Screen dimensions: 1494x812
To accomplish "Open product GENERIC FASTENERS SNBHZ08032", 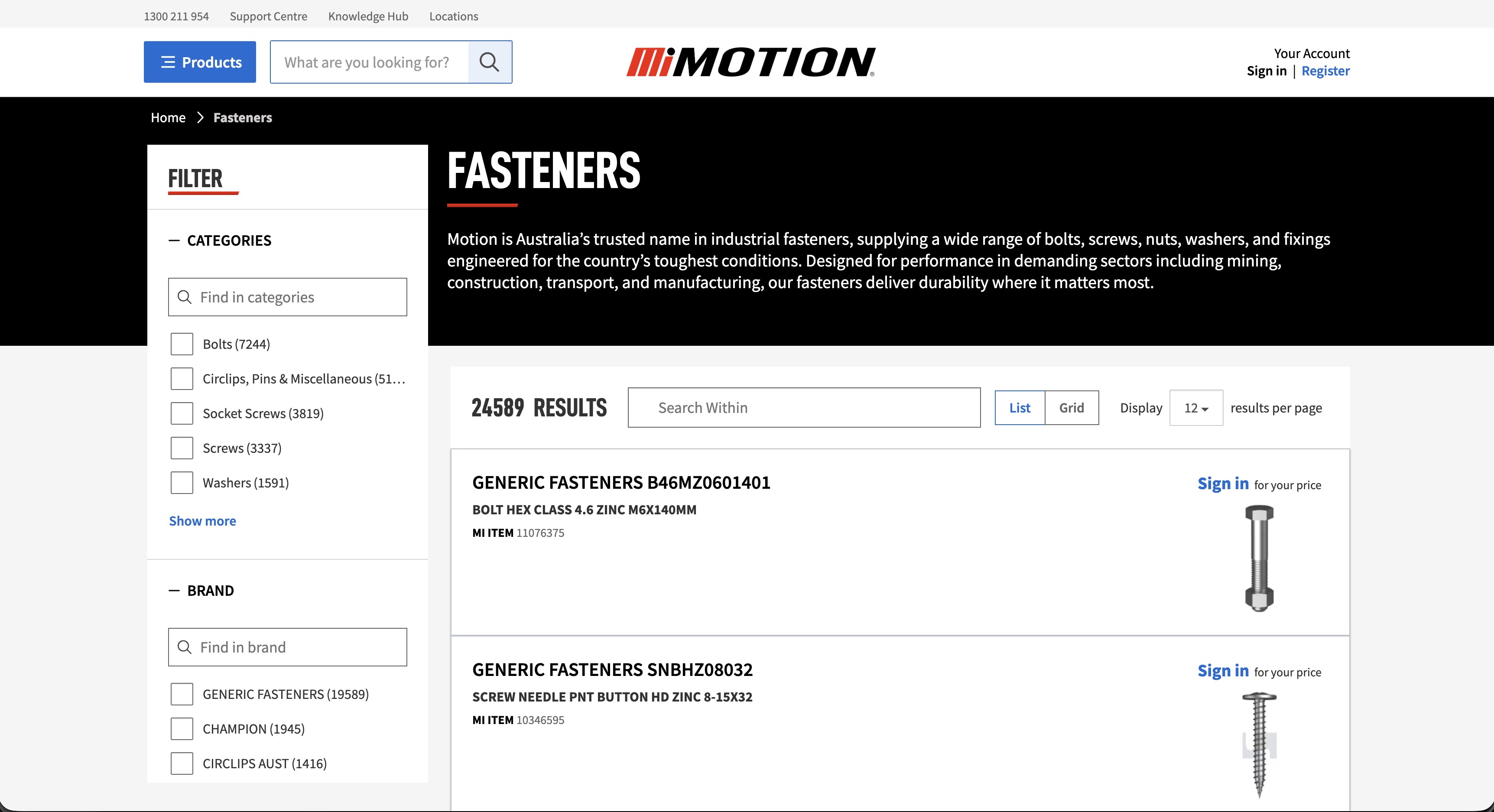I will tap(612, 670).
